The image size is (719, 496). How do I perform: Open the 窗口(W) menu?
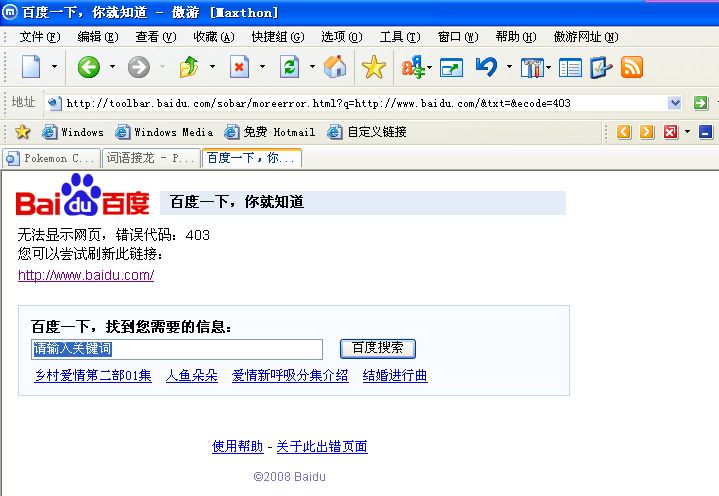coord(458,37)
